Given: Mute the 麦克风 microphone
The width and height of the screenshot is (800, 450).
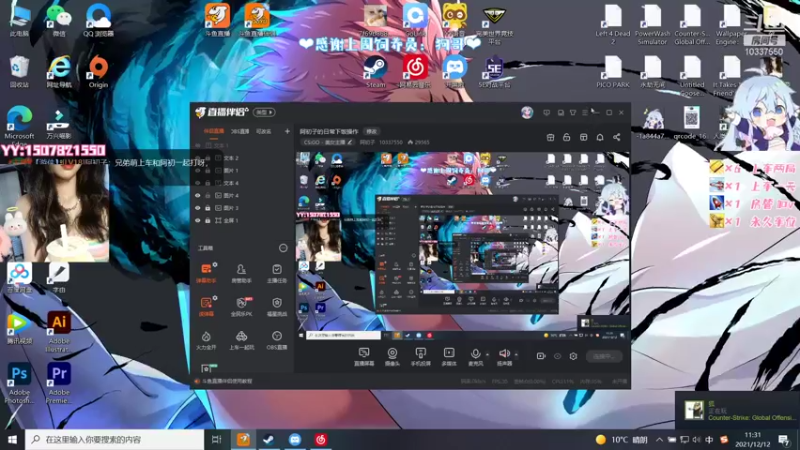Looking at the screenshot, I should 475,354.
